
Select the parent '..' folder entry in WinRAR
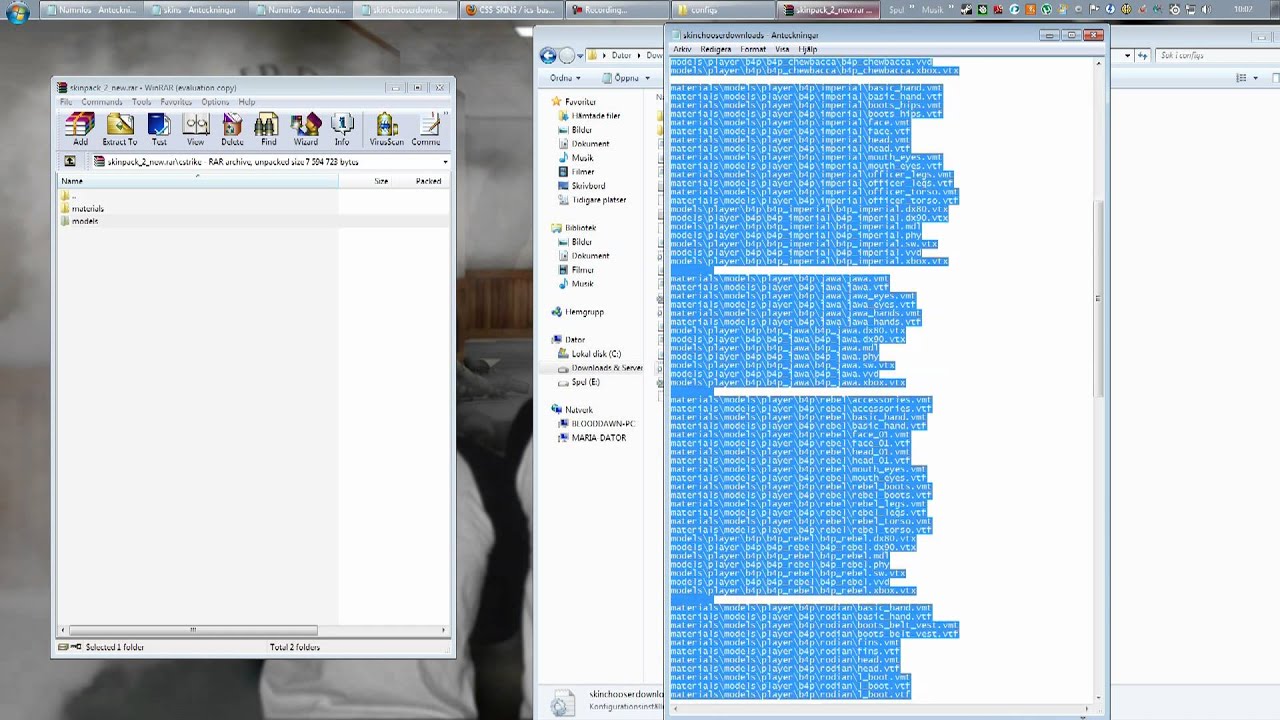69,197
